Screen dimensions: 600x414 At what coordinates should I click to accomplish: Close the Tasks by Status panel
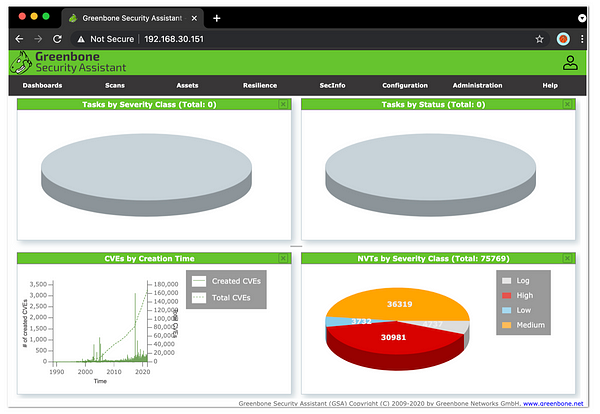point(567,104)
